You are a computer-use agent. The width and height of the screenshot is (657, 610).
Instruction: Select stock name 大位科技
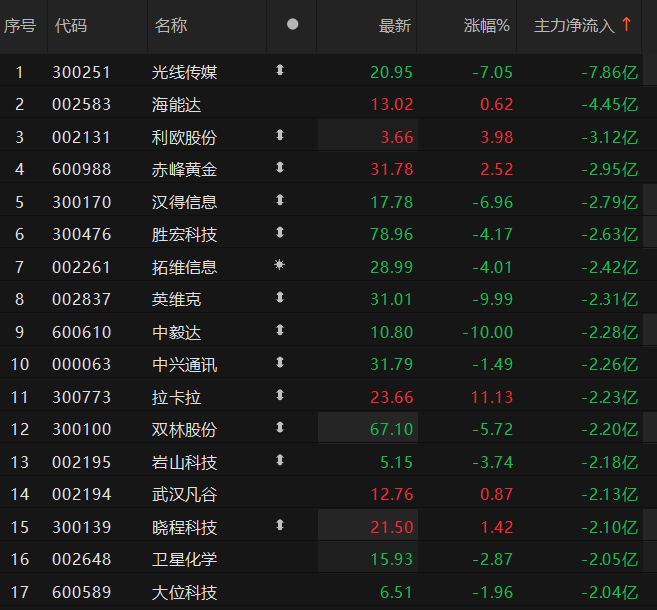tap(184, 592)
